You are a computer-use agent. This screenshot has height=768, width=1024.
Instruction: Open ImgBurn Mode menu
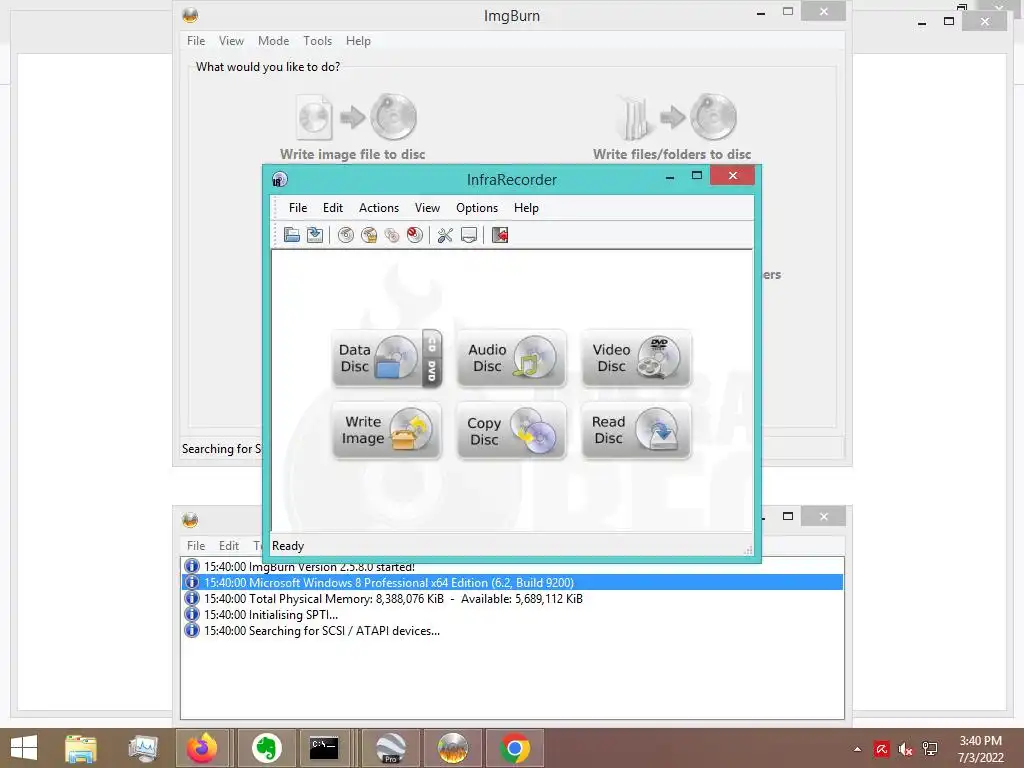point(273,40)
